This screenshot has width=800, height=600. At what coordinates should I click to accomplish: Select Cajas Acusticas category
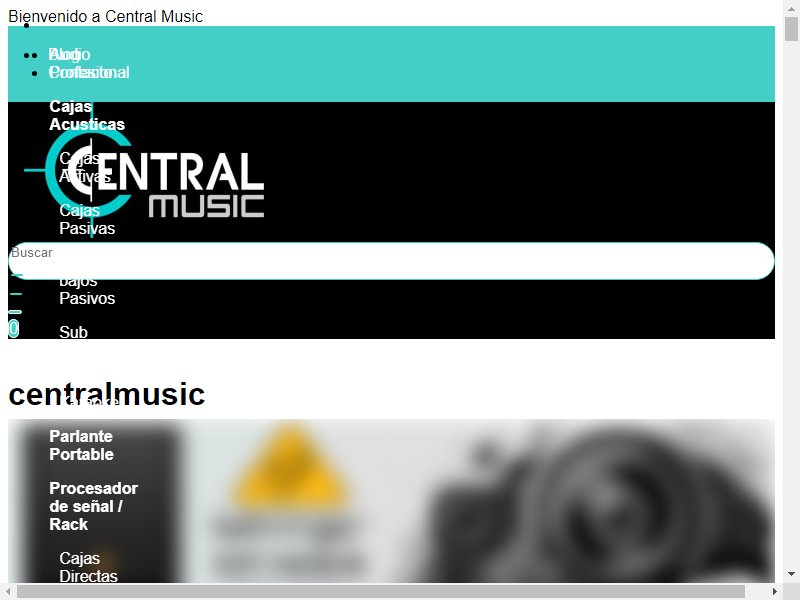tap(87, 115)
